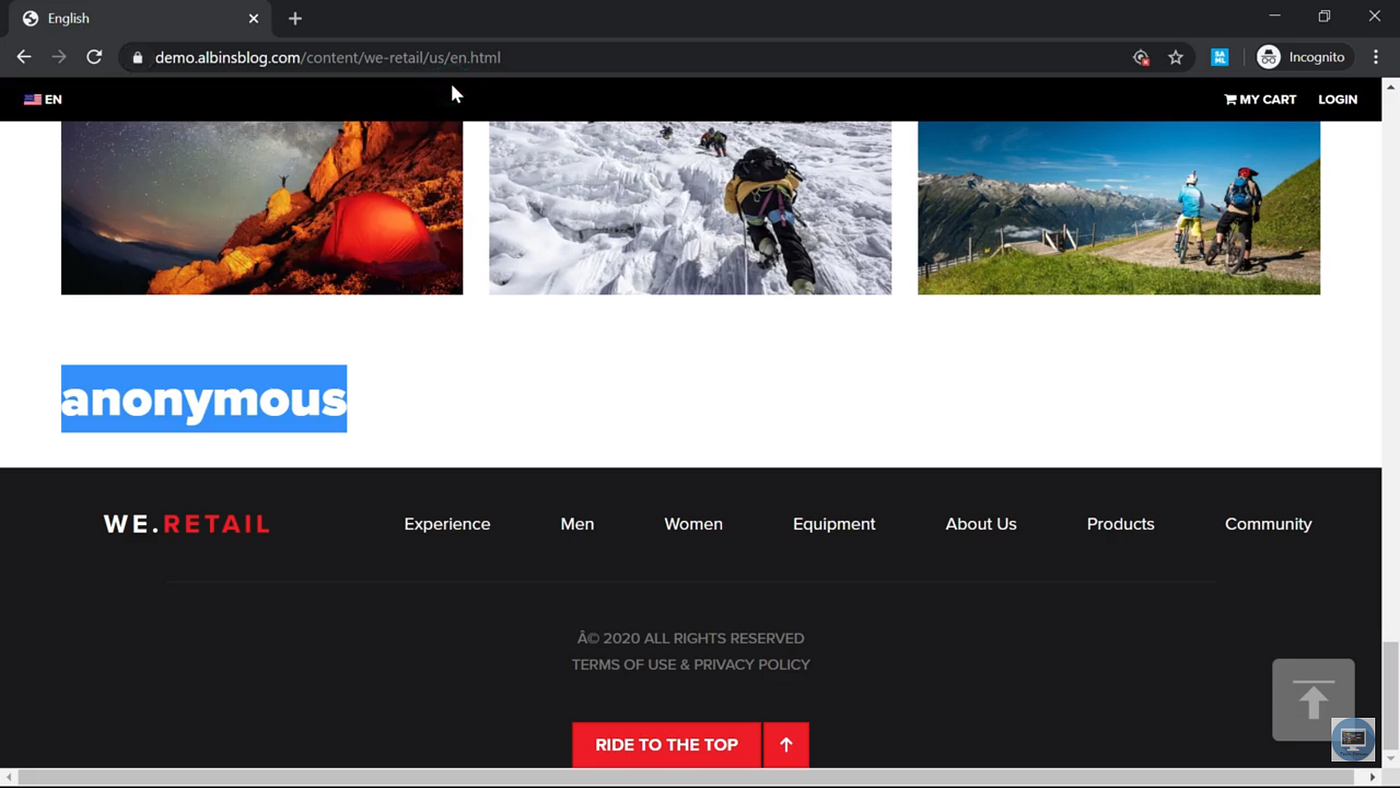This screenshot has width=1400, height=788.
Task: Open the SAML browser extension
Action: (1220, 58)
